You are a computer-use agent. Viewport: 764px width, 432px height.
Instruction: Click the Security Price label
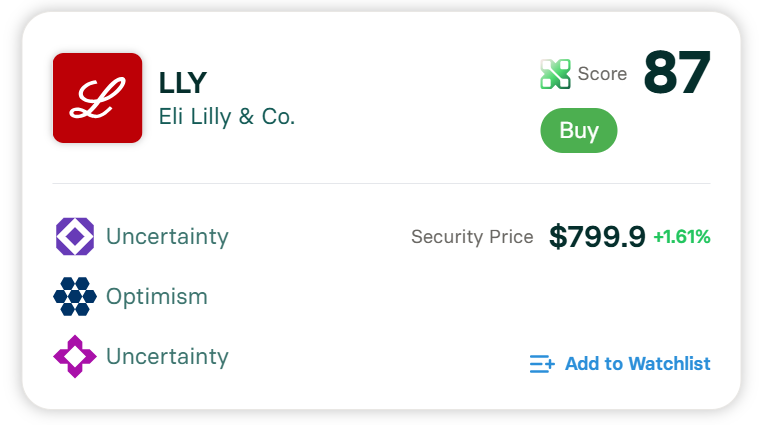coord(472,237)
